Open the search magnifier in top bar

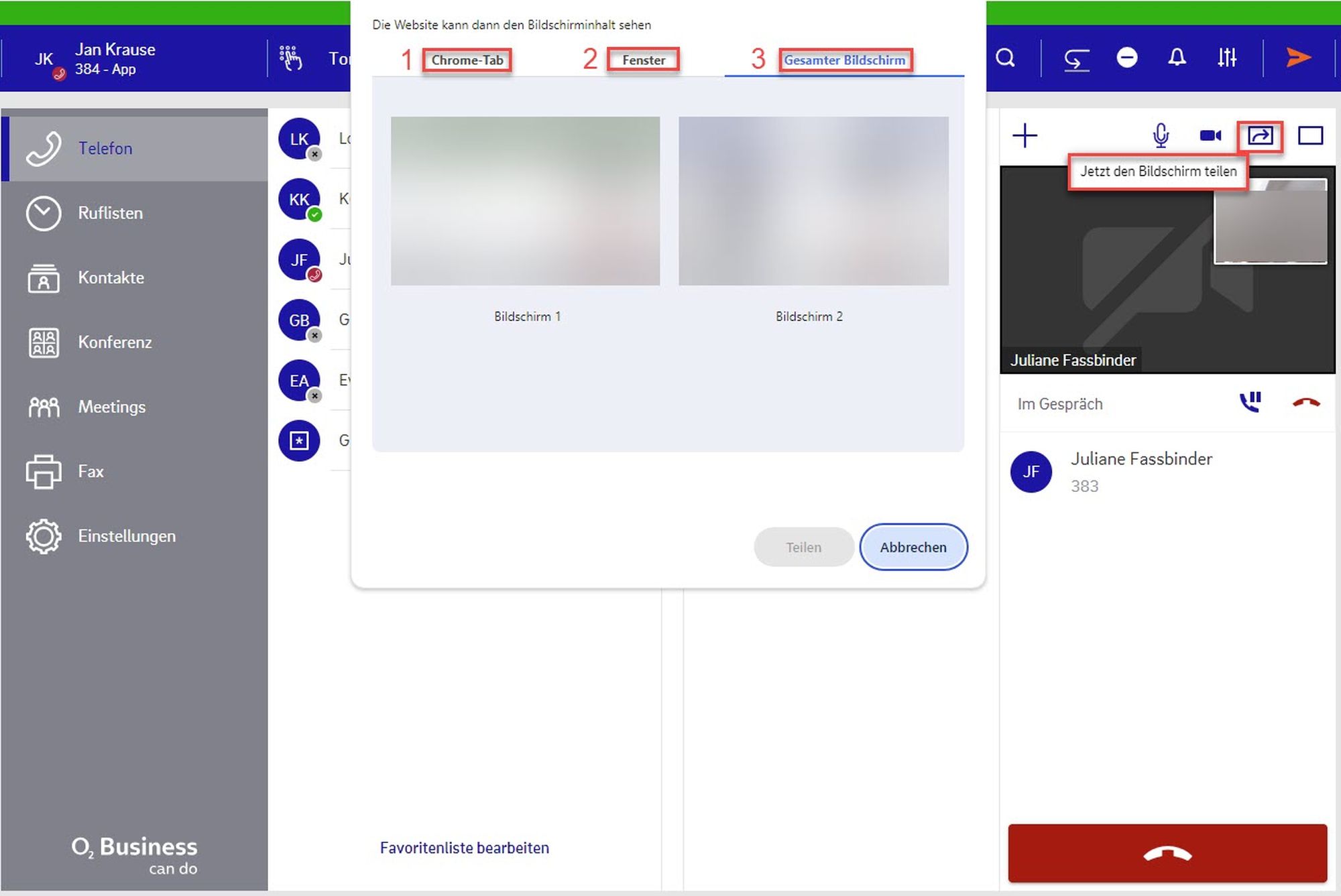1005,58
